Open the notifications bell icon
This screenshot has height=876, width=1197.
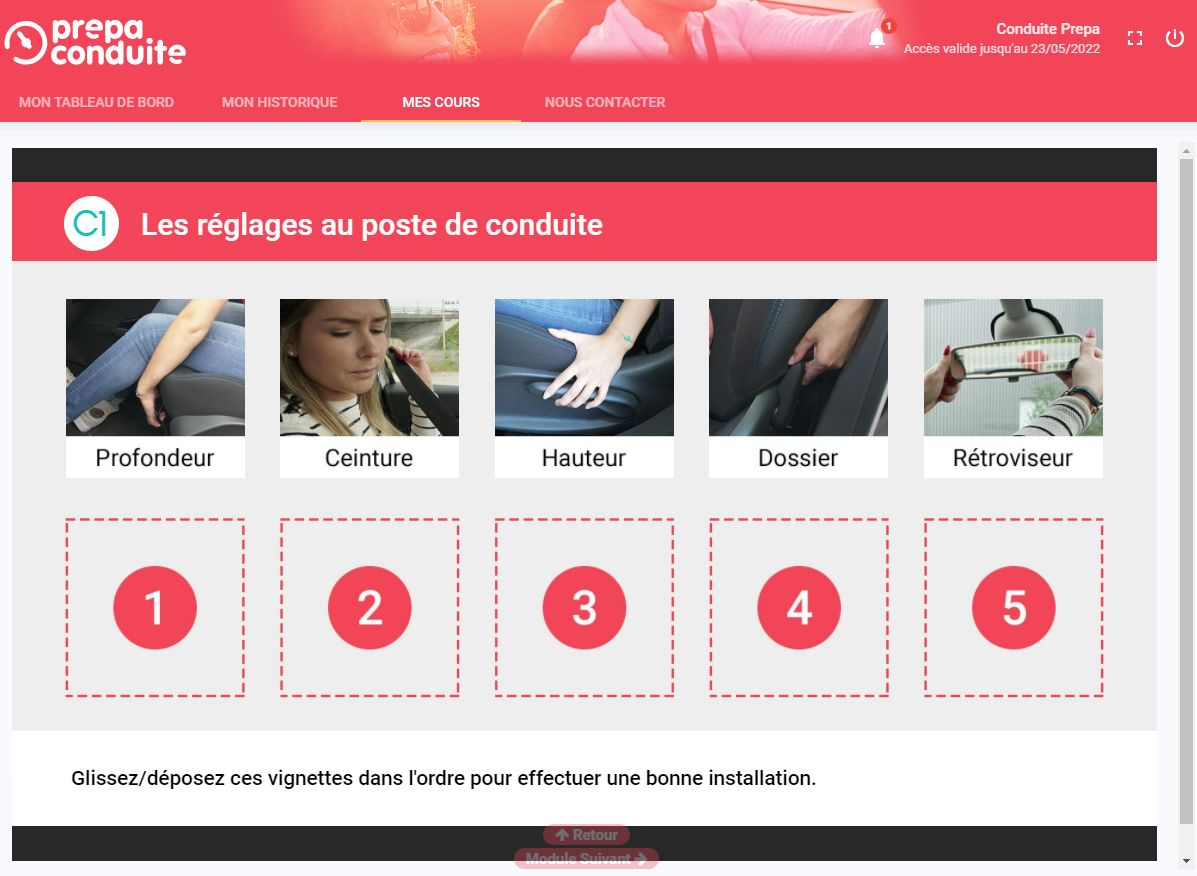tap(877, 38)
